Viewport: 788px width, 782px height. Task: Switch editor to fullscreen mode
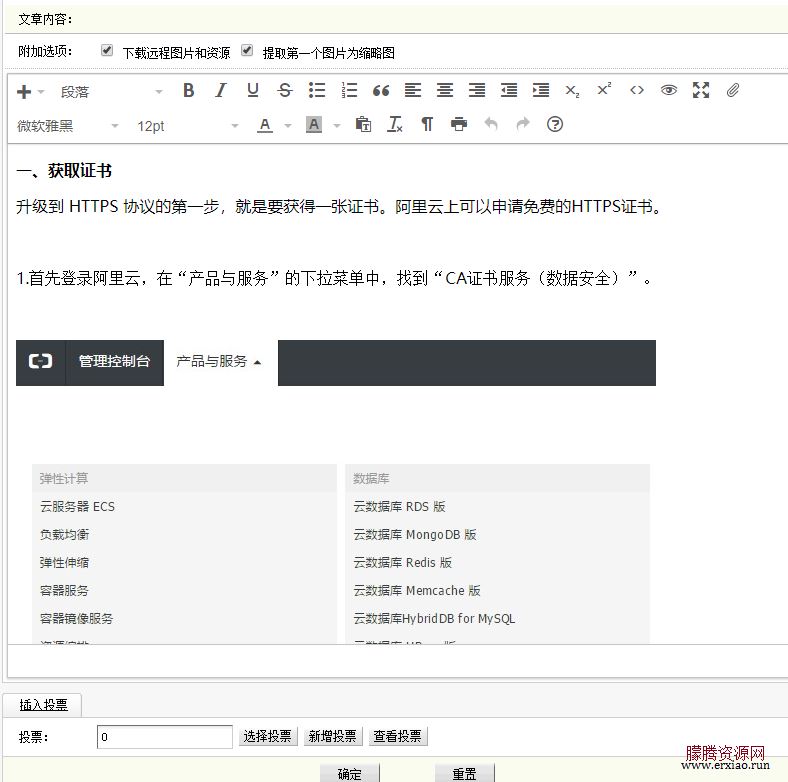click(x=701, y=90)
